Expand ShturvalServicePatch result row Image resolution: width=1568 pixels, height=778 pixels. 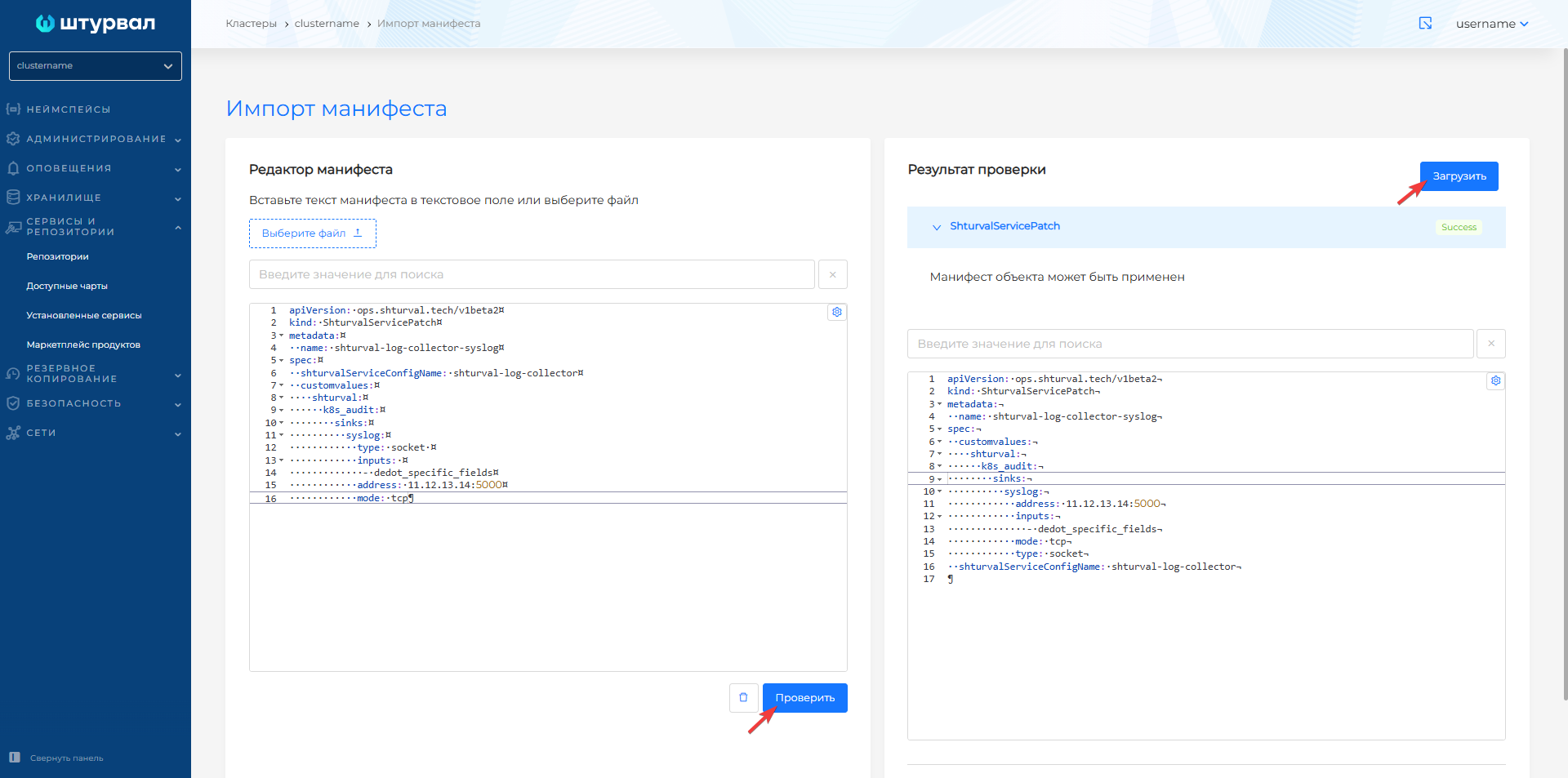click(x=937, y=227)
